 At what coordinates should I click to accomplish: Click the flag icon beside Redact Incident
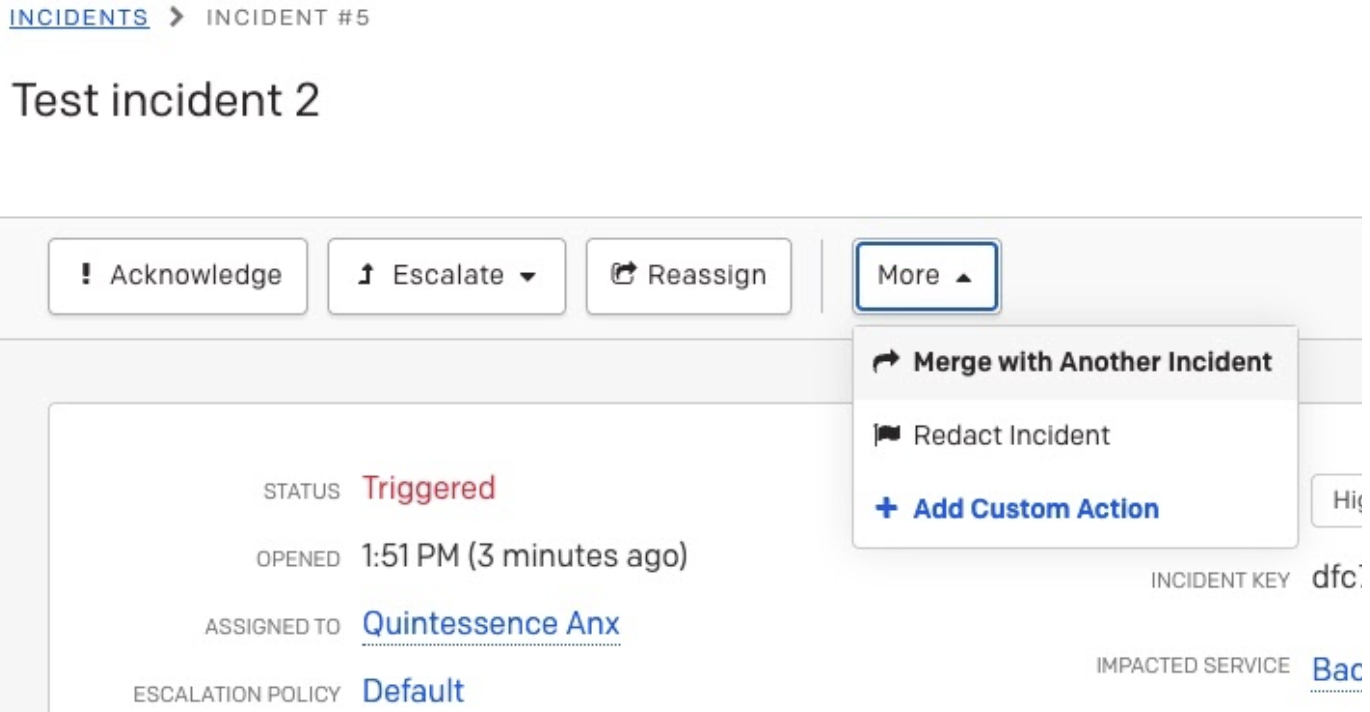pyautogui.click(x=886, y=435)
